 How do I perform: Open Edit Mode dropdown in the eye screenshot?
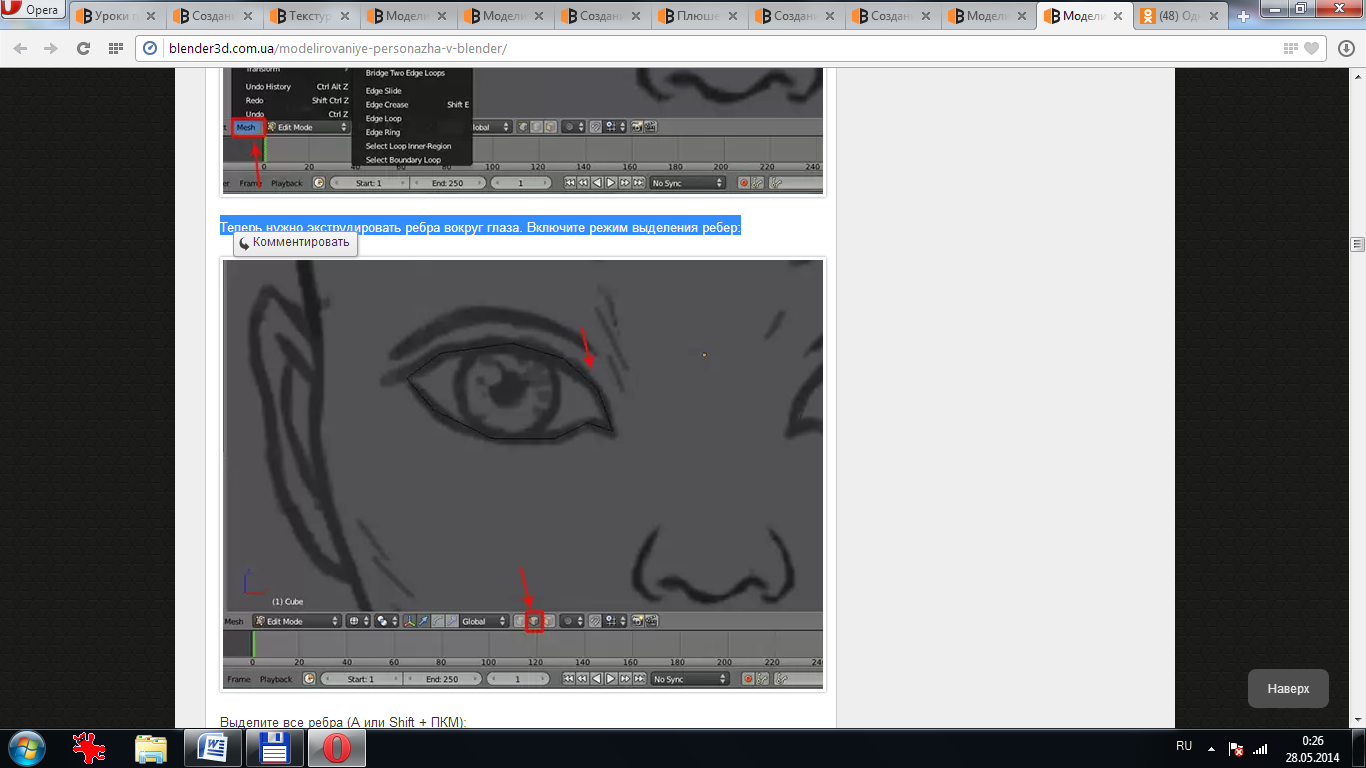[x=296, y=621]
